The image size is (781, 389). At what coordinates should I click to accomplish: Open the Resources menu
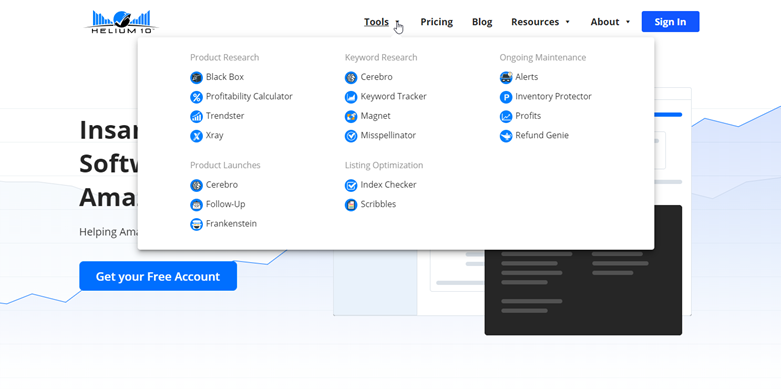click(x=535, y=22)
